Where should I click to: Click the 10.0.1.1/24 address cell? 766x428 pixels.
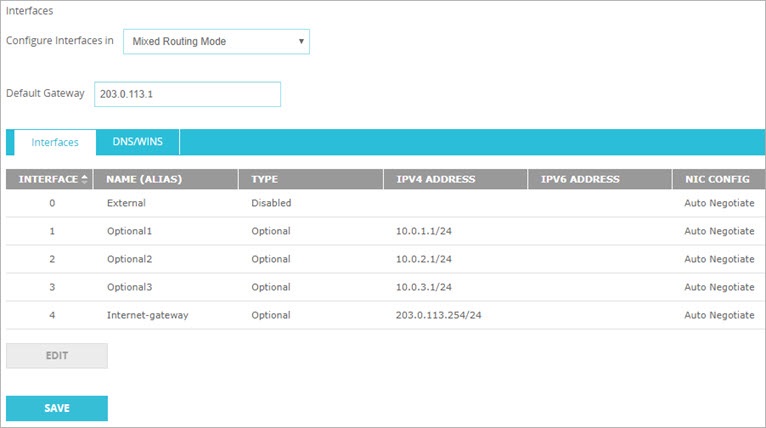point(424,231)
